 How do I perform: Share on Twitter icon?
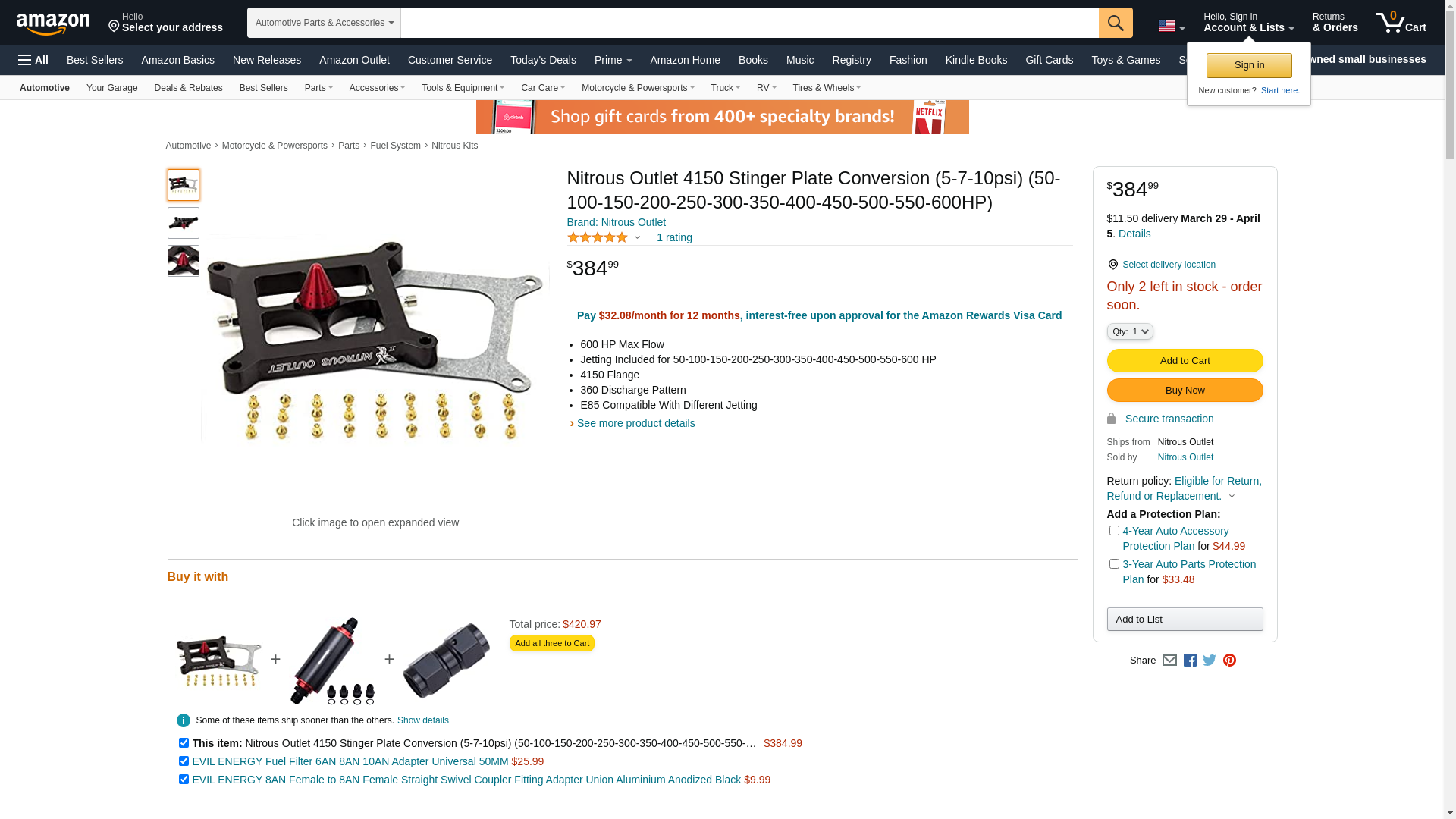1210,661
